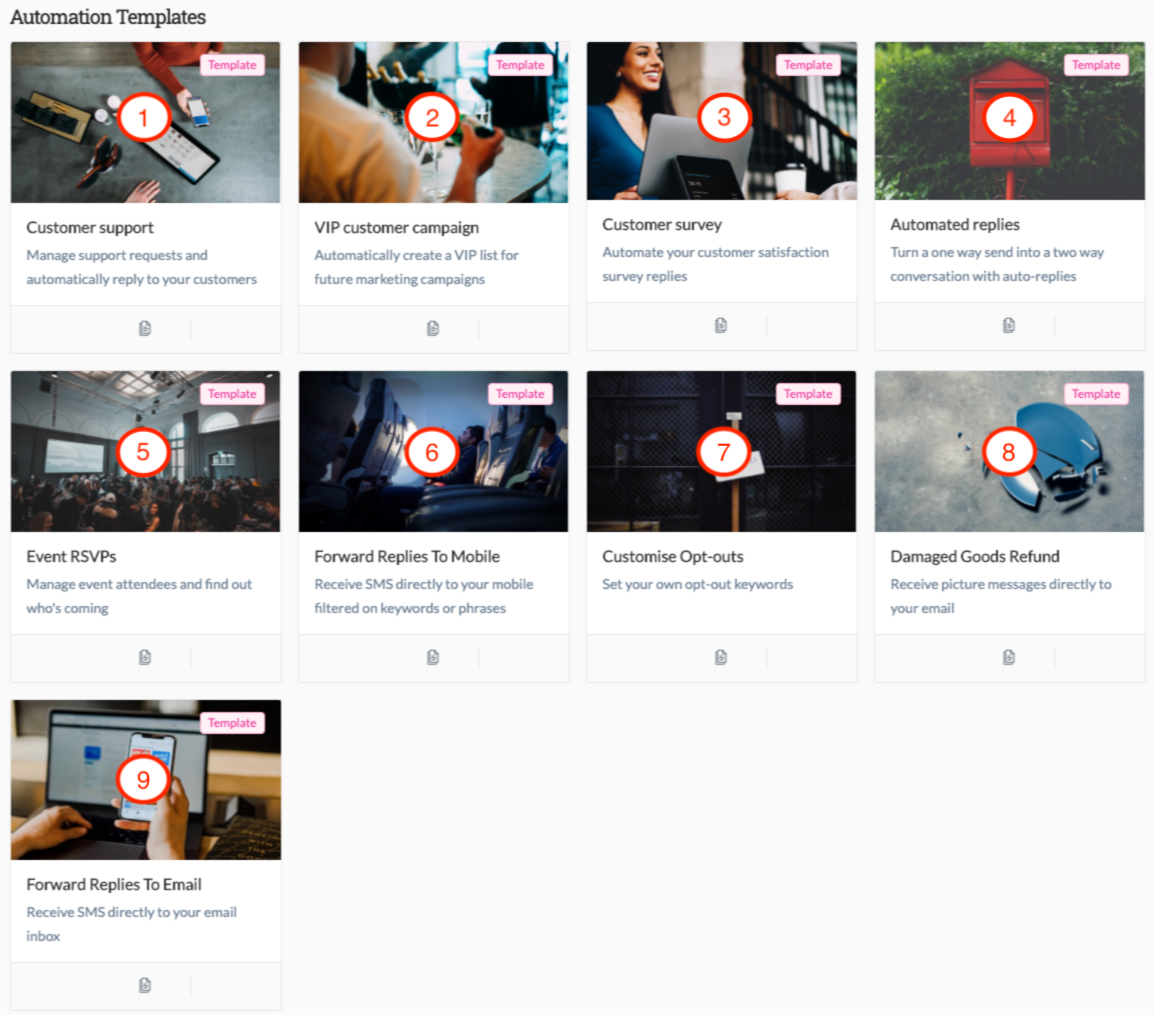This screenshot has height=1015, width=1155.
Task: Click the document icon under VIP customer campaign
Action: pyautogui.click(x=433, y=329)
